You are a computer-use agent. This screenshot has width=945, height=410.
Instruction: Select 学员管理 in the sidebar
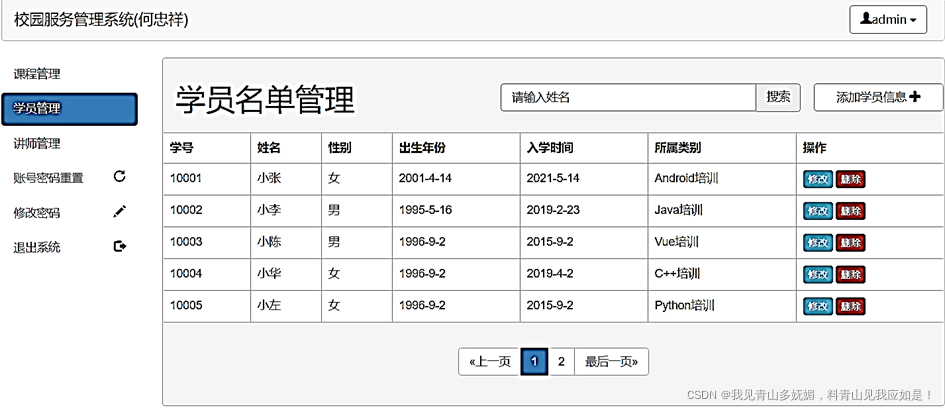click(70, 109)
